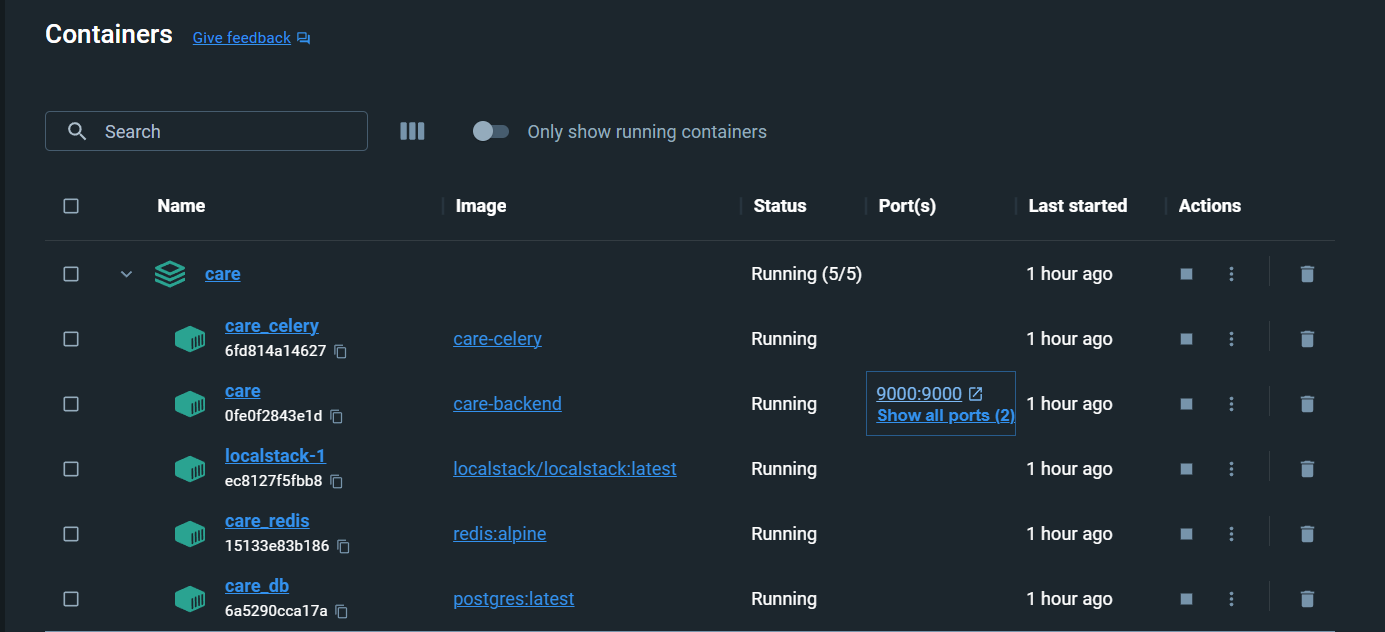The width and height of the screenshot is (1385, 632).
Task: Copy the container ID of care_redis
Action: 343,546
